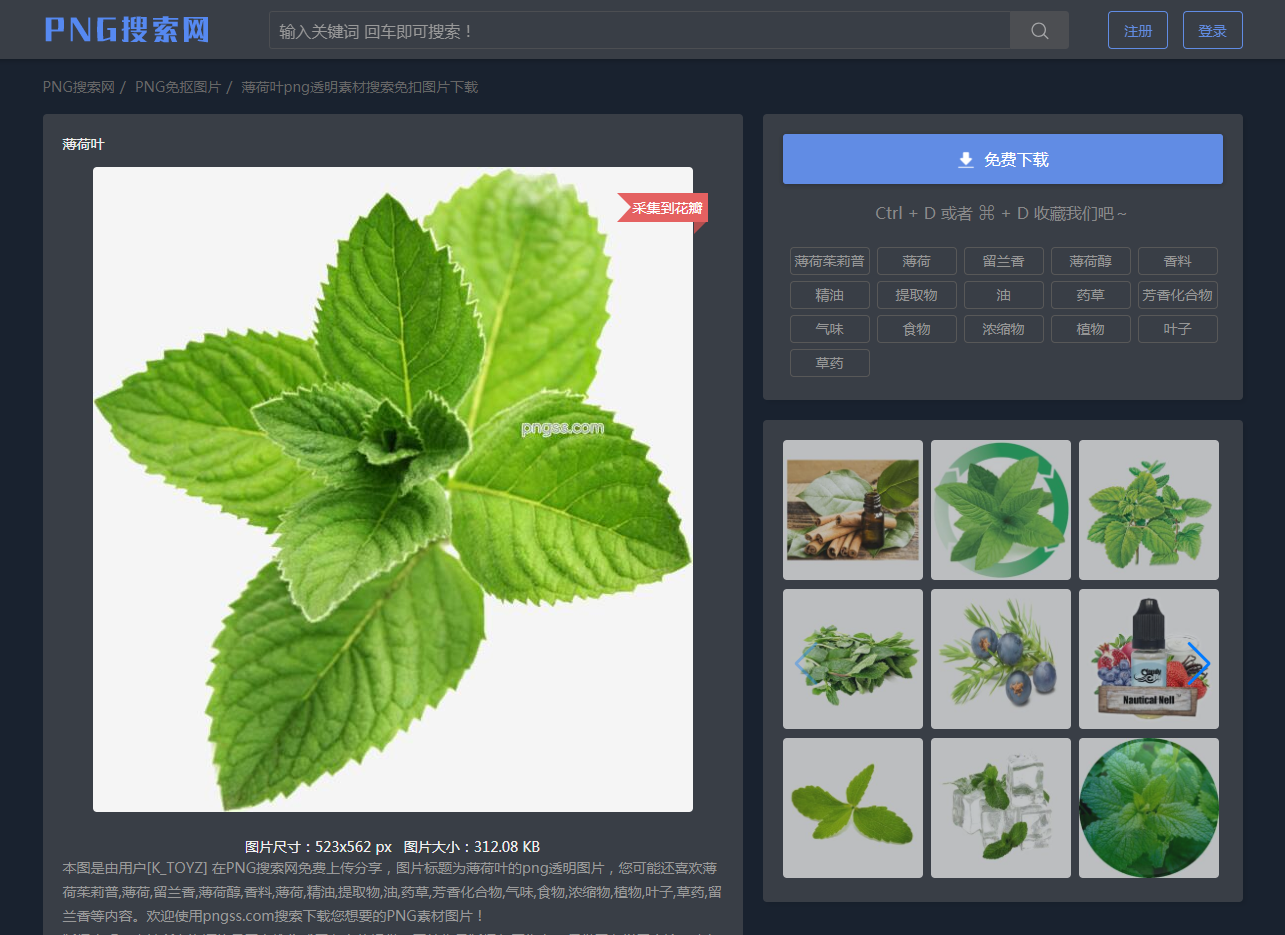
Task: Select the 精油 tag
Action: (830, 295)
